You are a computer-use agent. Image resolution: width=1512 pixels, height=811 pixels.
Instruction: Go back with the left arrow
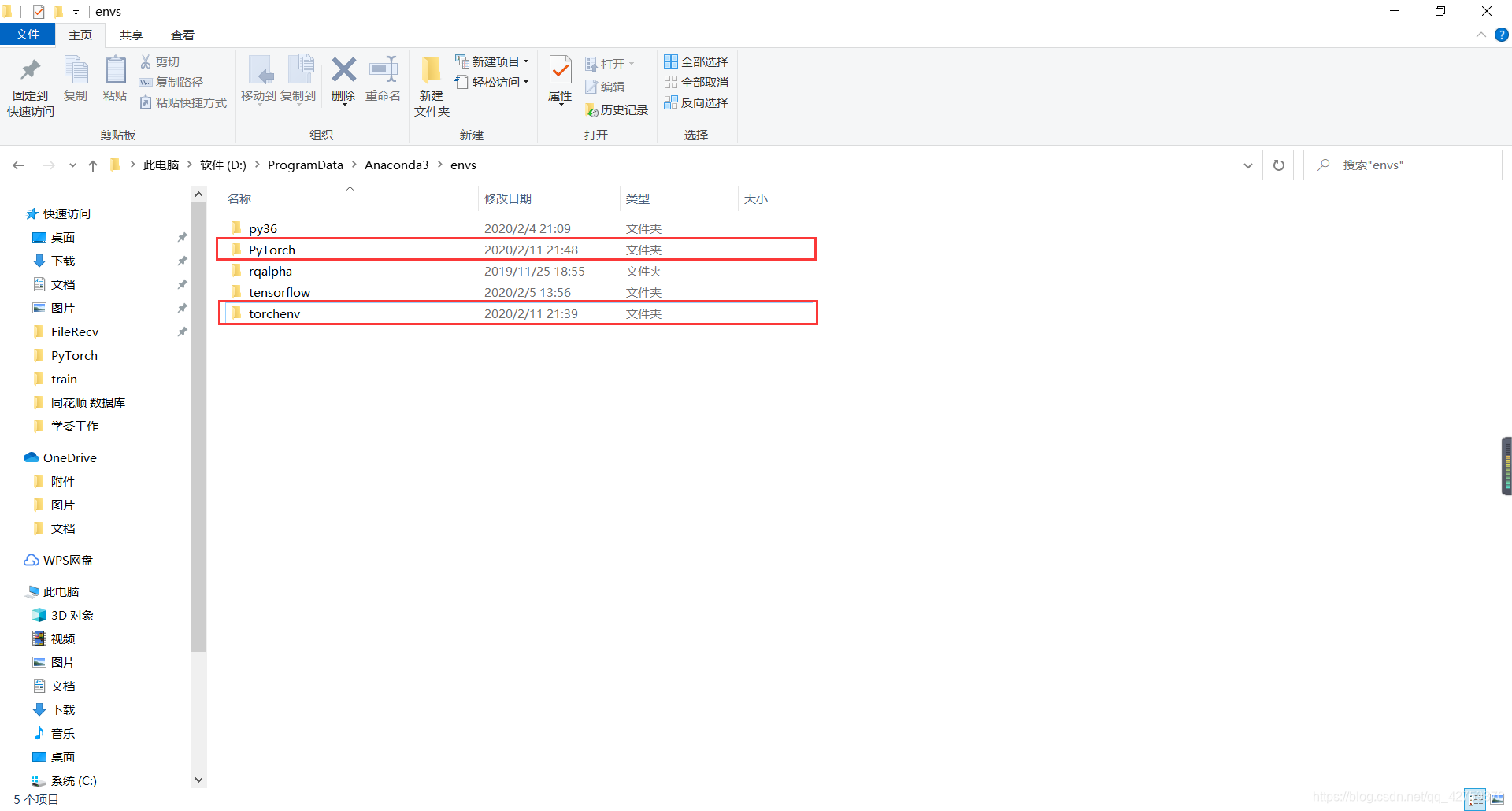tap(19, 165)
